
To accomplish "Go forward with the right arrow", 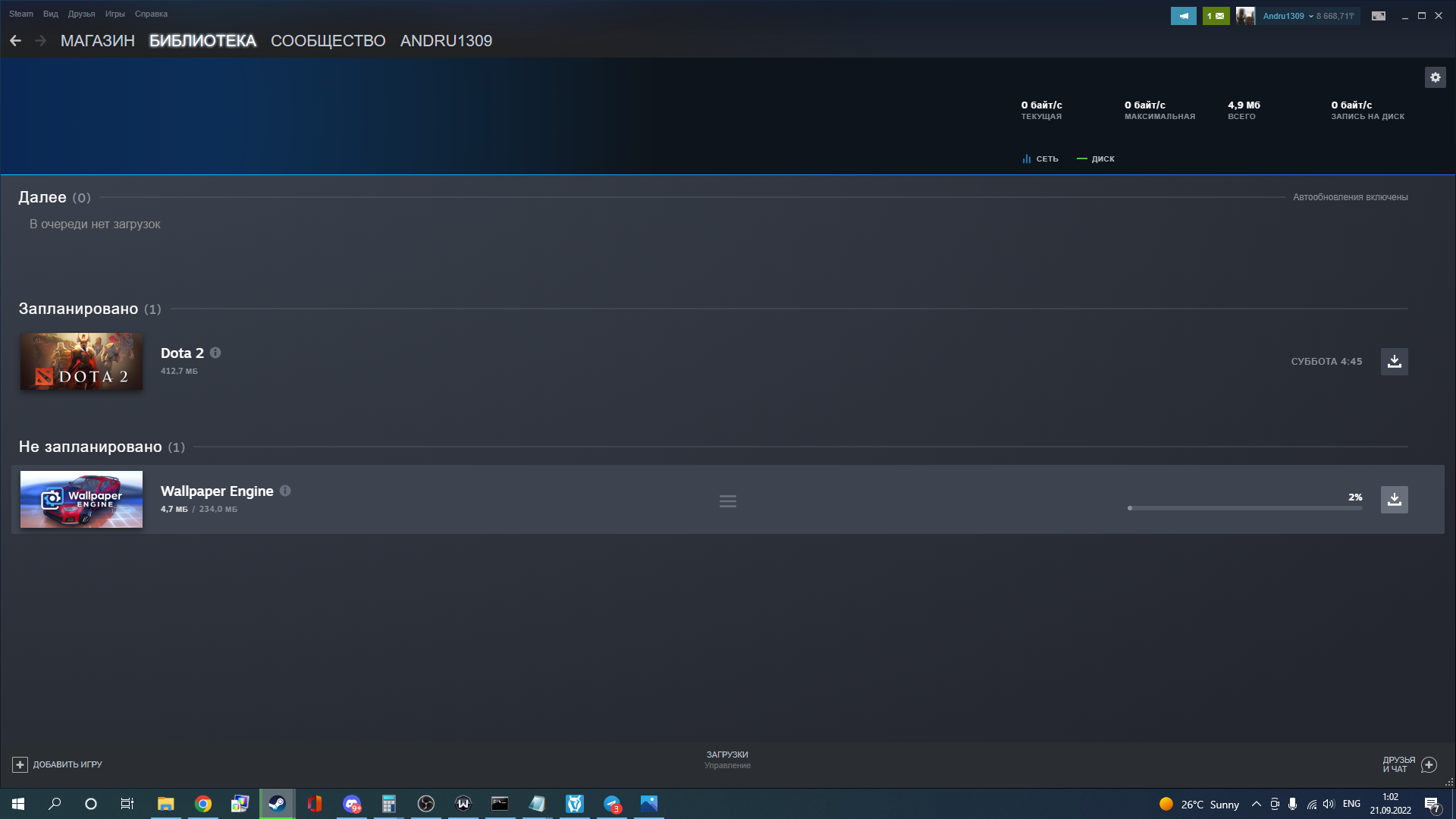I will click(x=41, y=41).
